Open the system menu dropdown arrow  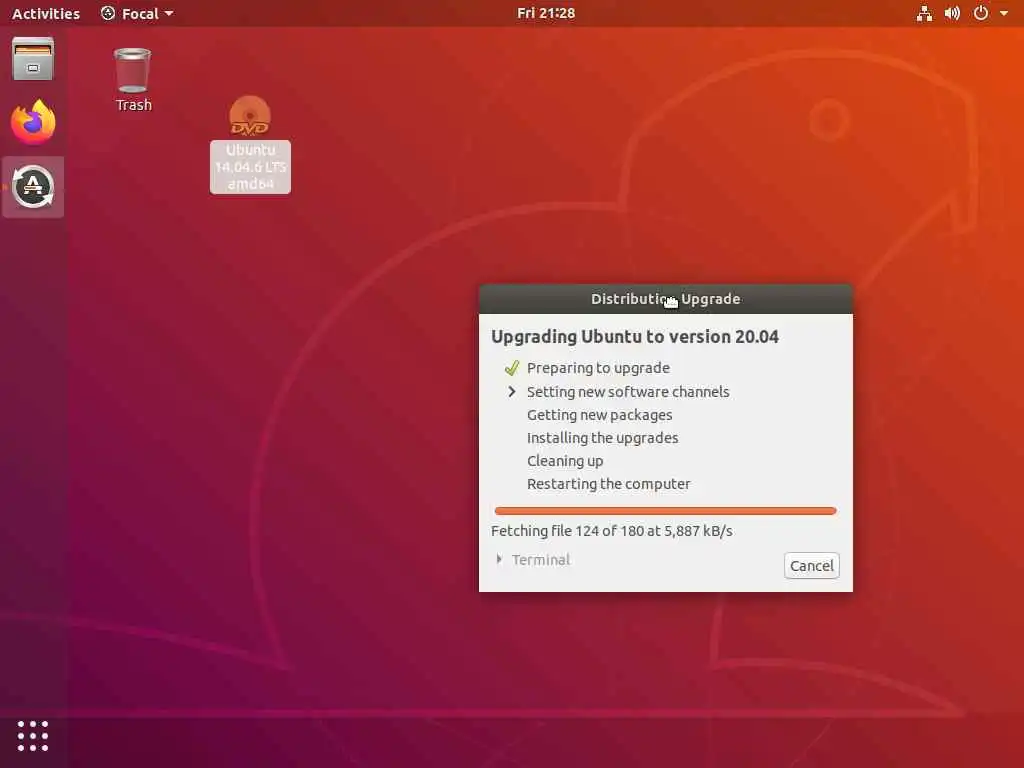coord(1004,13)
